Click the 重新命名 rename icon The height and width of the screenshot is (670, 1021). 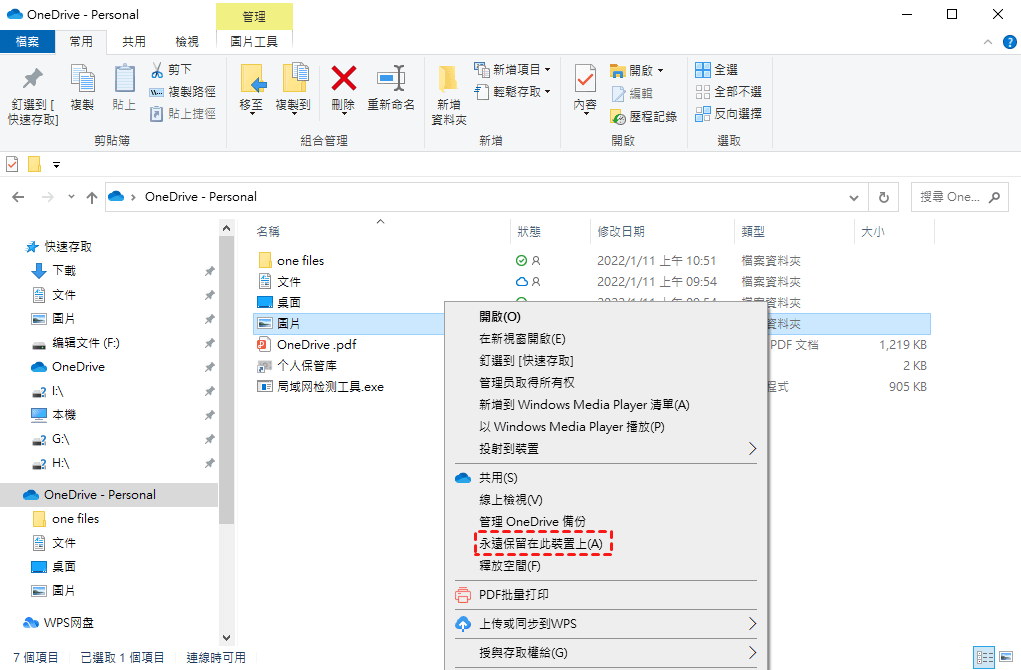(x=391, y=79)
